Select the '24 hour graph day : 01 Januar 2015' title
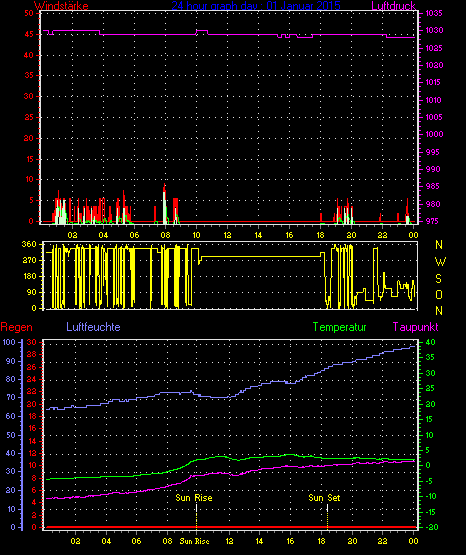 click(x=256, y=6)
